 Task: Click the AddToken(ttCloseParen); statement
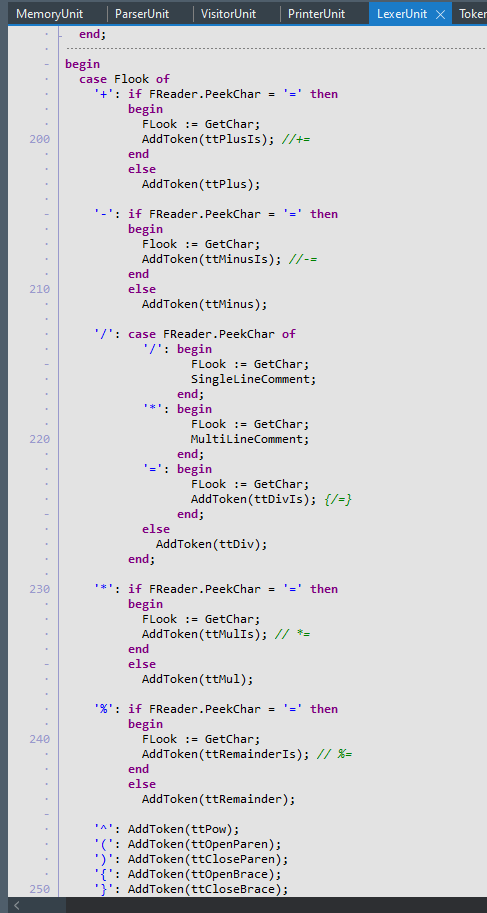(208, 859)
